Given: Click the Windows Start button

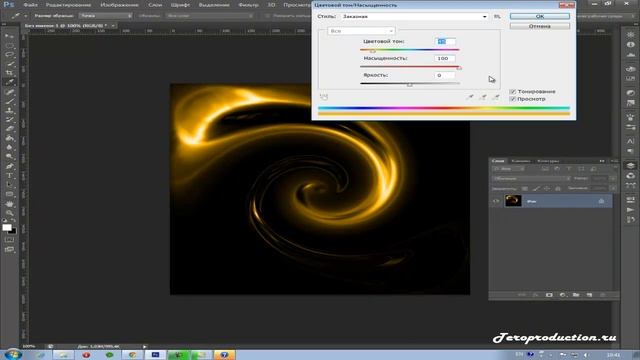Looking at the screenshot, I should [x=13, y=354].
